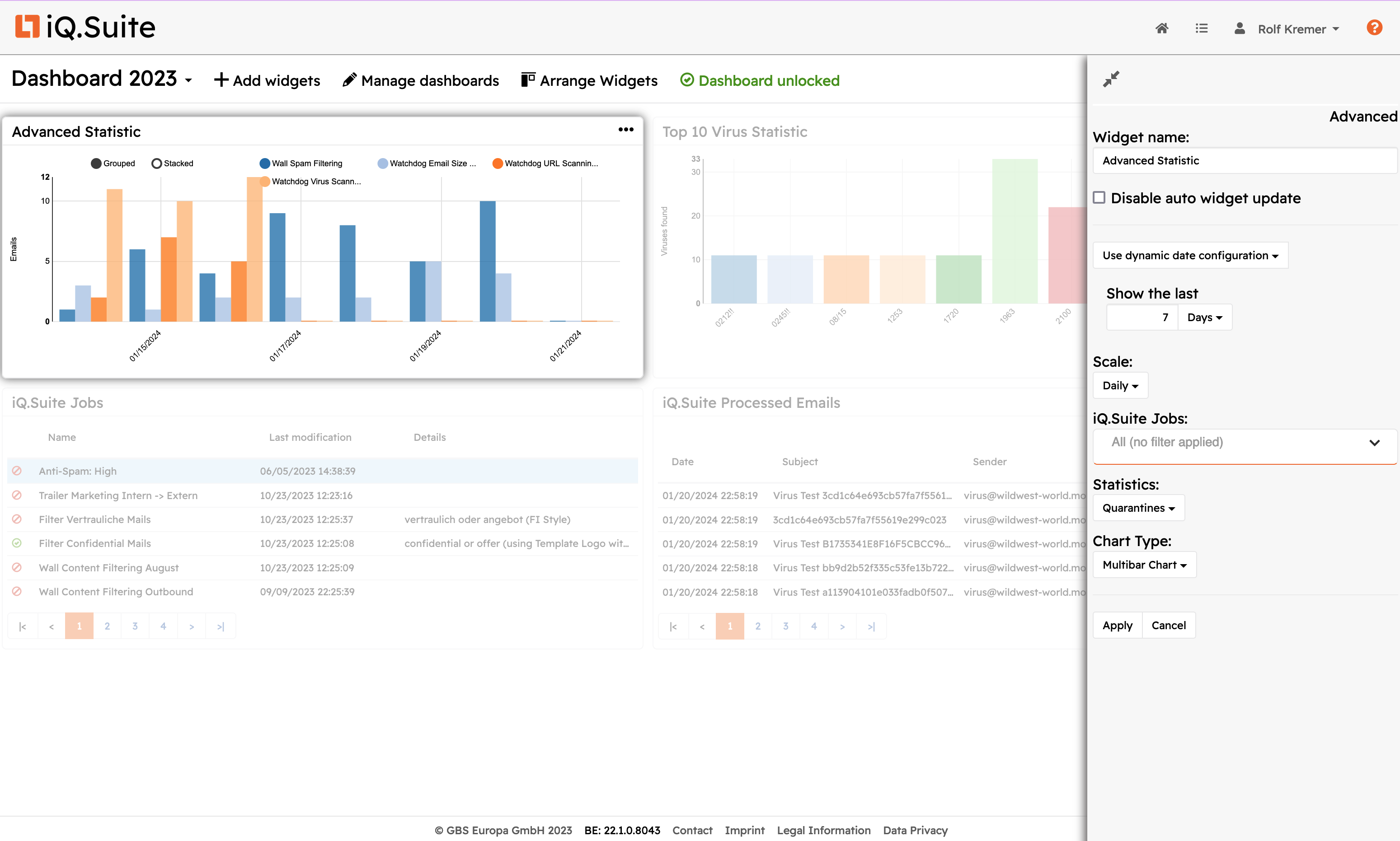1400x841 pixels.
Task: Go to first page of Processed Emails
Action: coord(673,626)
